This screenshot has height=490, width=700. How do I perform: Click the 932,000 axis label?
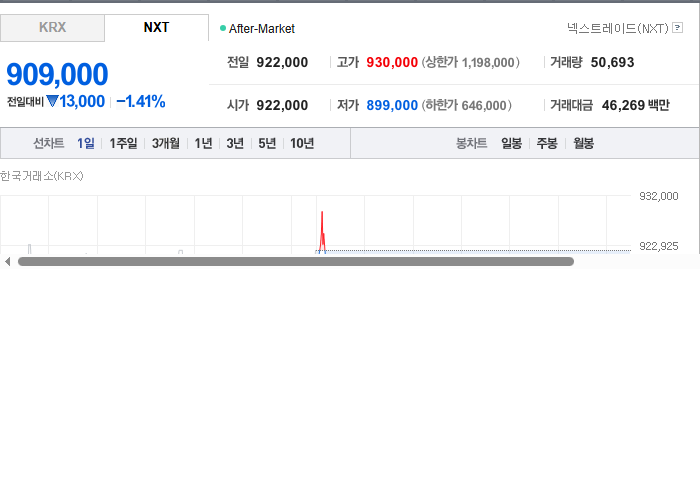658,196
